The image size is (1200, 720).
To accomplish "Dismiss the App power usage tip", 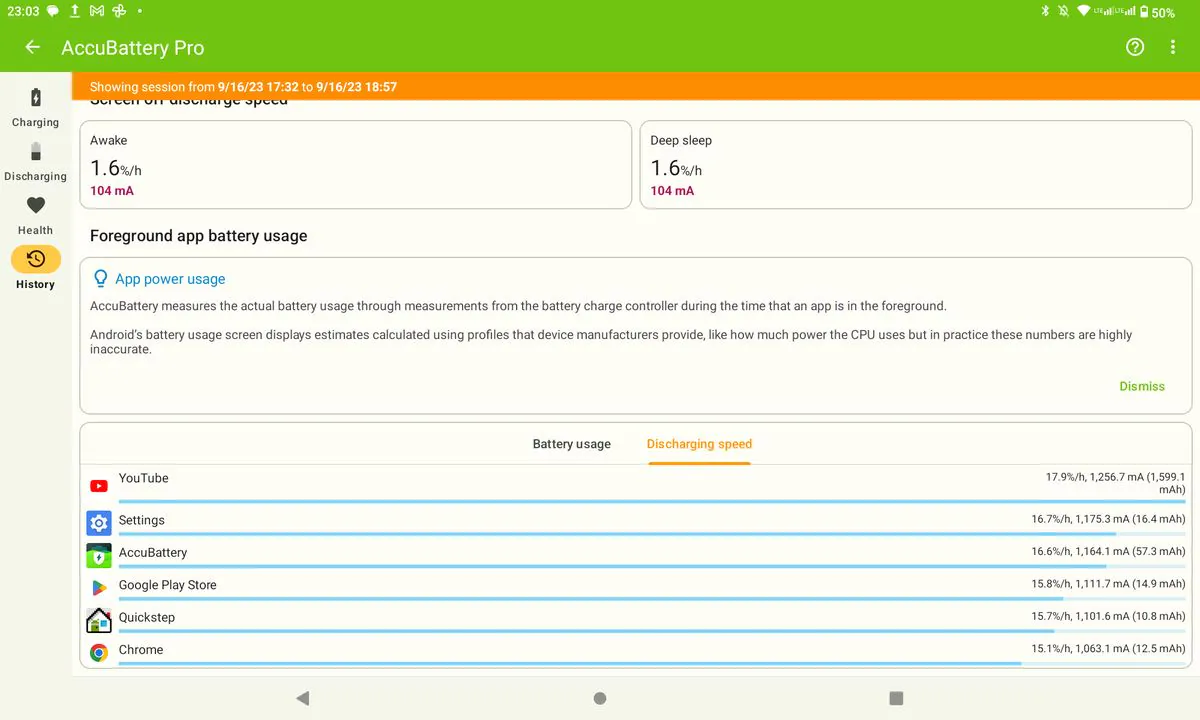I will (x=1142, y=386).
